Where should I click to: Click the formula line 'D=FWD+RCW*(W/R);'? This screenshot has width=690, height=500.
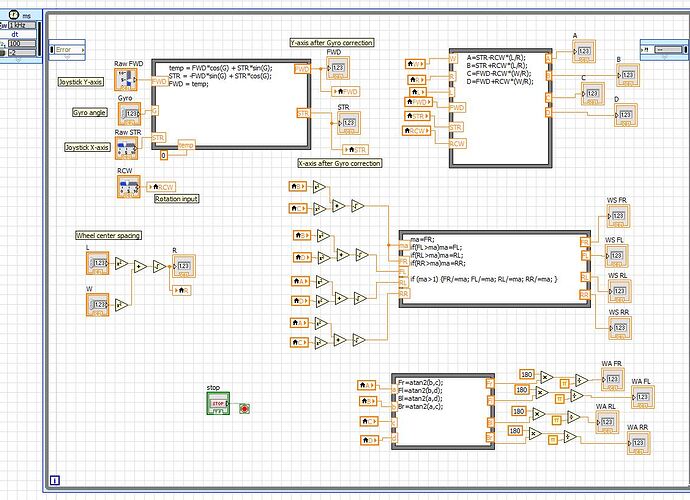point(500,81)
